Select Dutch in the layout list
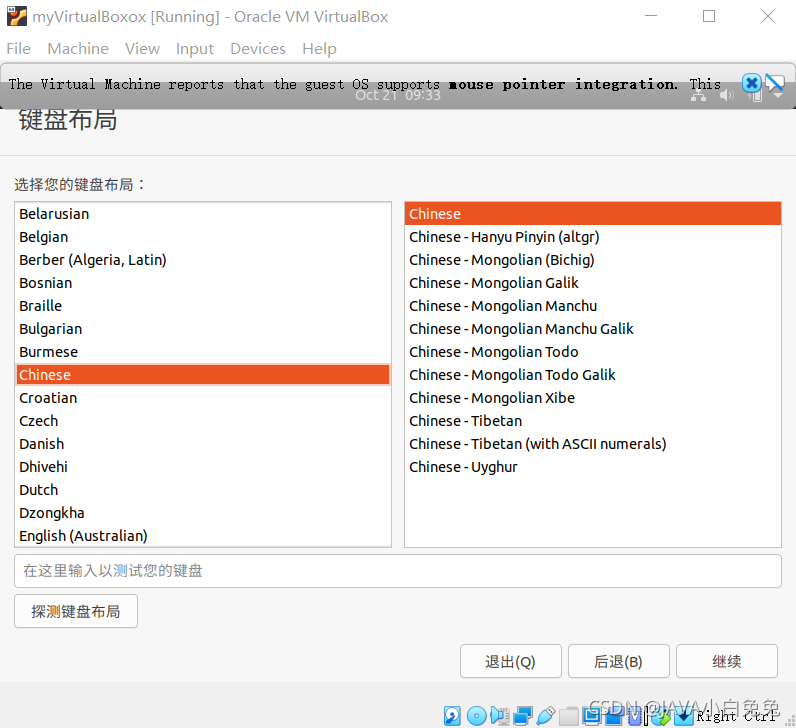The image size is (796, 728). (x=203, y=490)
